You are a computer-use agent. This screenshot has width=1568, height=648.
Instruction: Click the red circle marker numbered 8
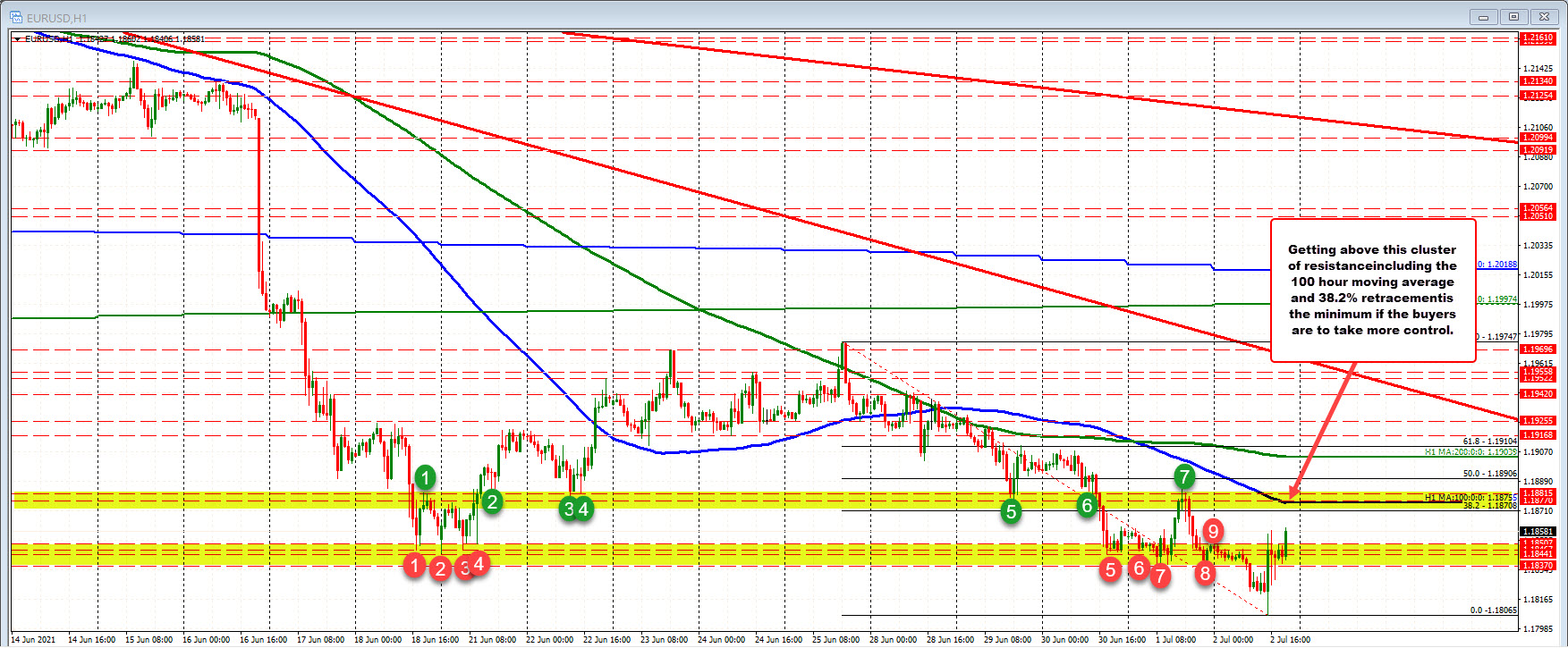pos(1205,573)
